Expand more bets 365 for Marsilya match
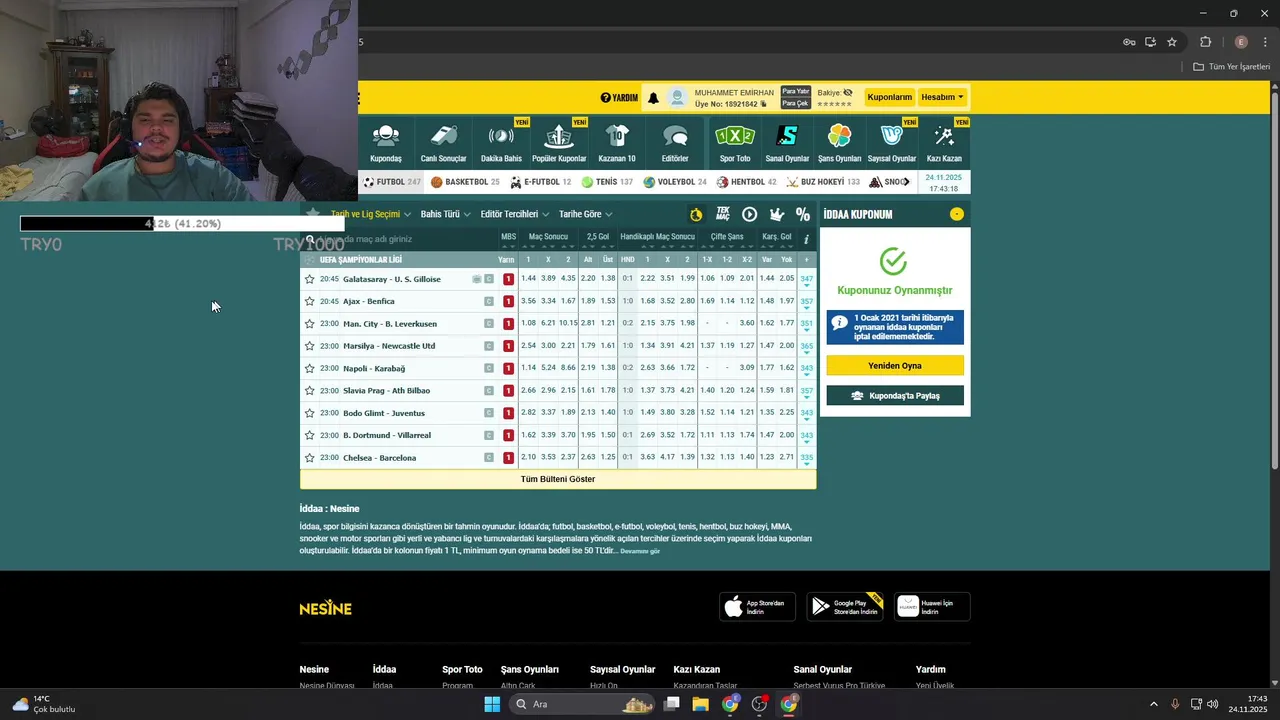1280x720 pixels. (806, 347)
